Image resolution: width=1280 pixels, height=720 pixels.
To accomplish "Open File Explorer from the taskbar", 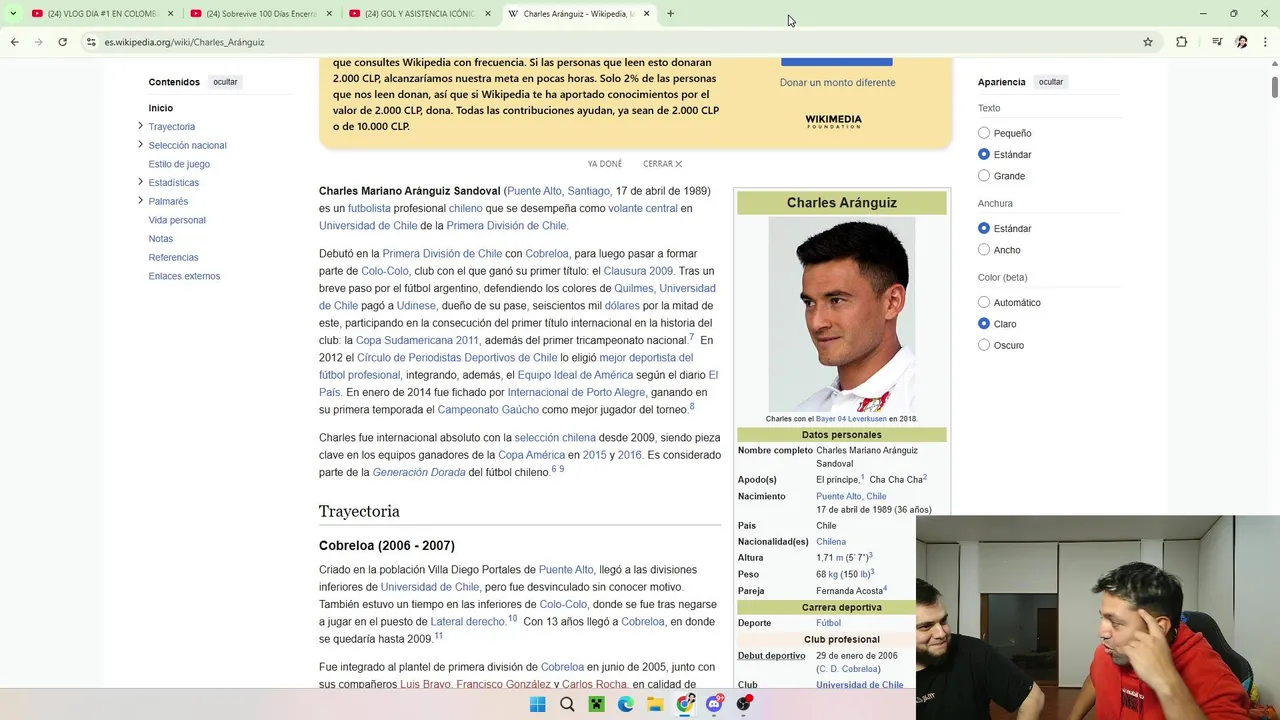I will click(x=655, y=704).
